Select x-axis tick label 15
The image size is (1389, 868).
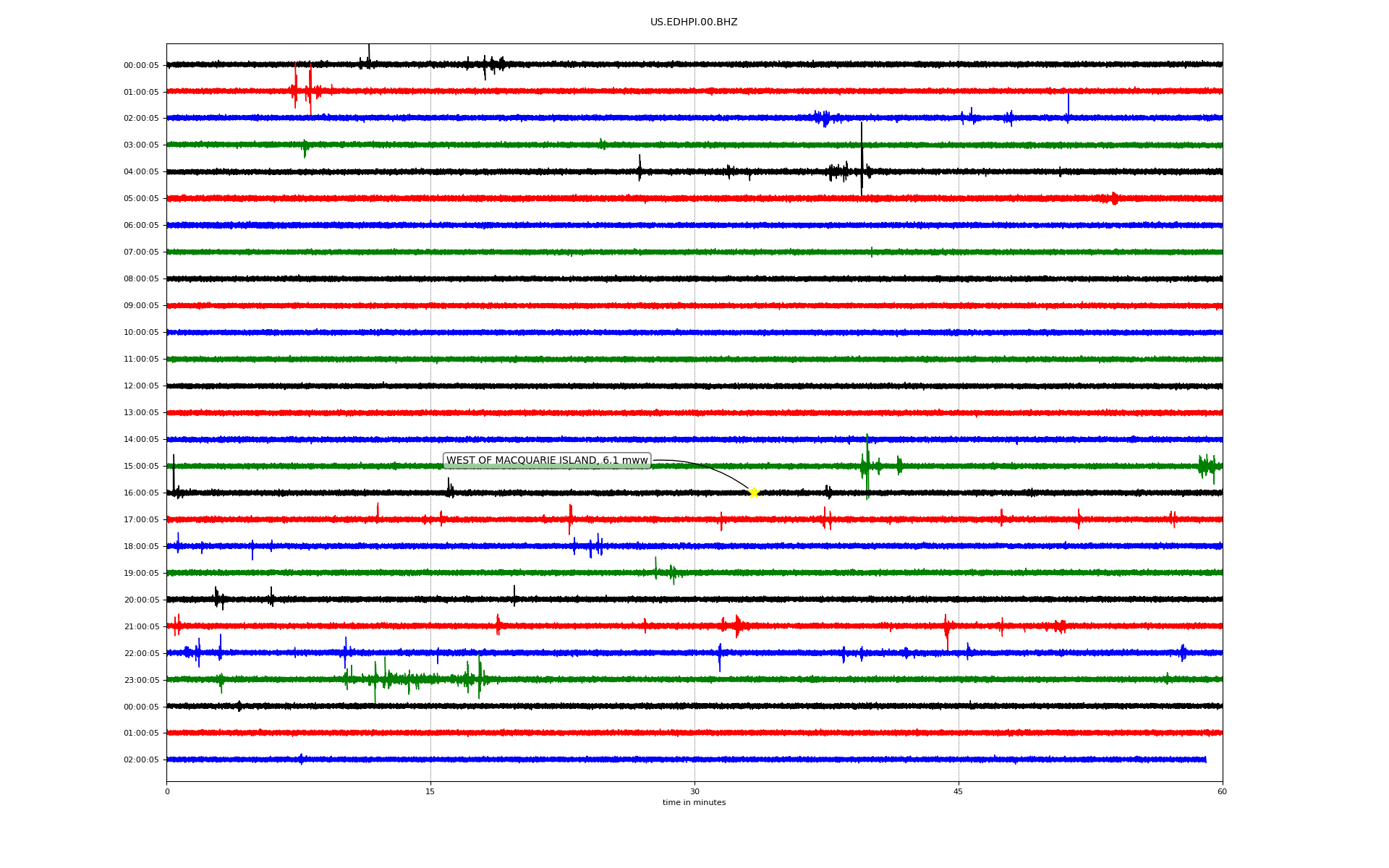430,791
